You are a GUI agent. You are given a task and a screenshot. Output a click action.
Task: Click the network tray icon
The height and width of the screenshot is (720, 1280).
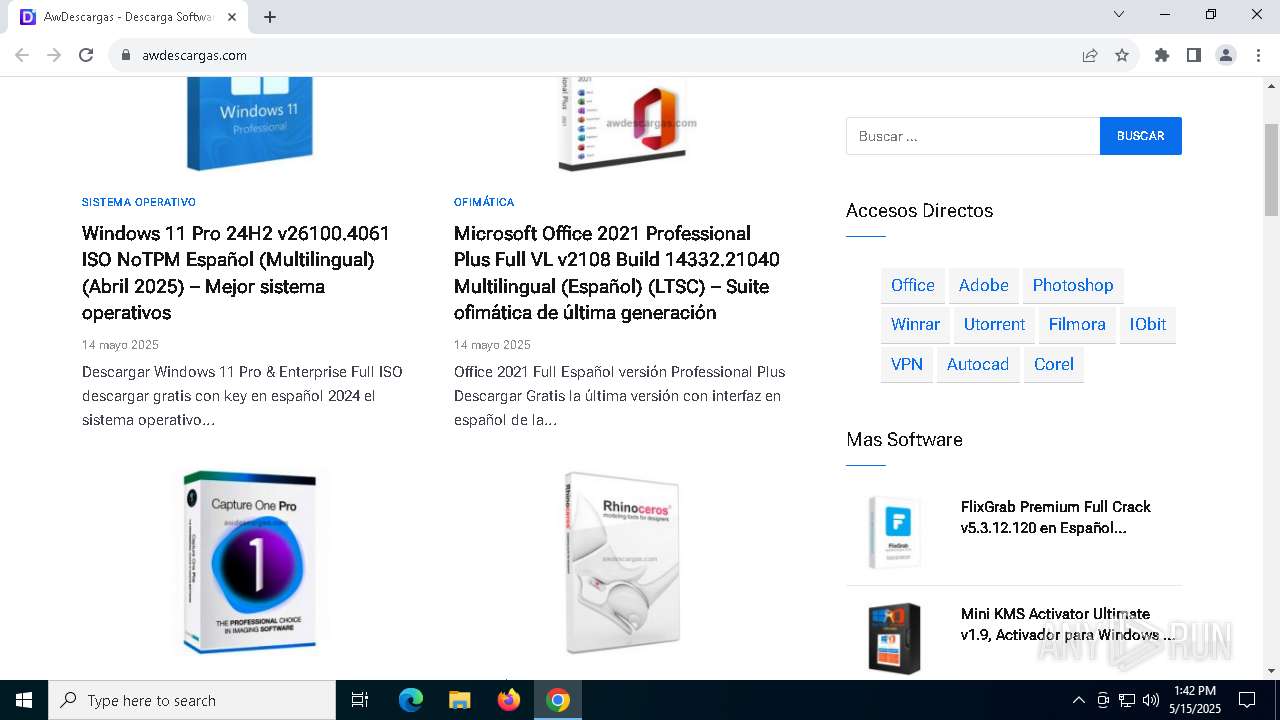coord(1127,700)
